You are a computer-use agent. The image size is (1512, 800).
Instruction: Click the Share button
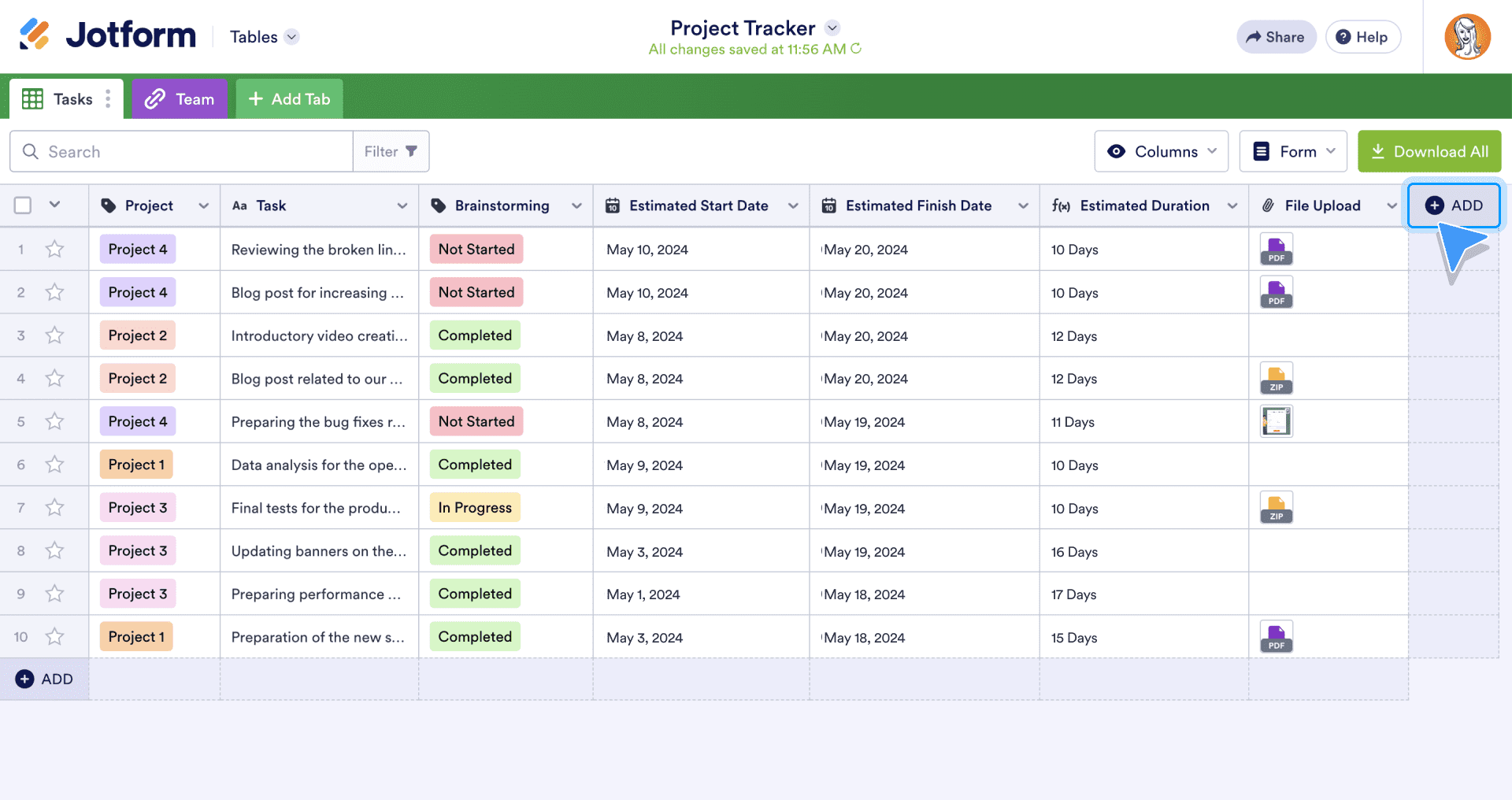coord(1275,37)
